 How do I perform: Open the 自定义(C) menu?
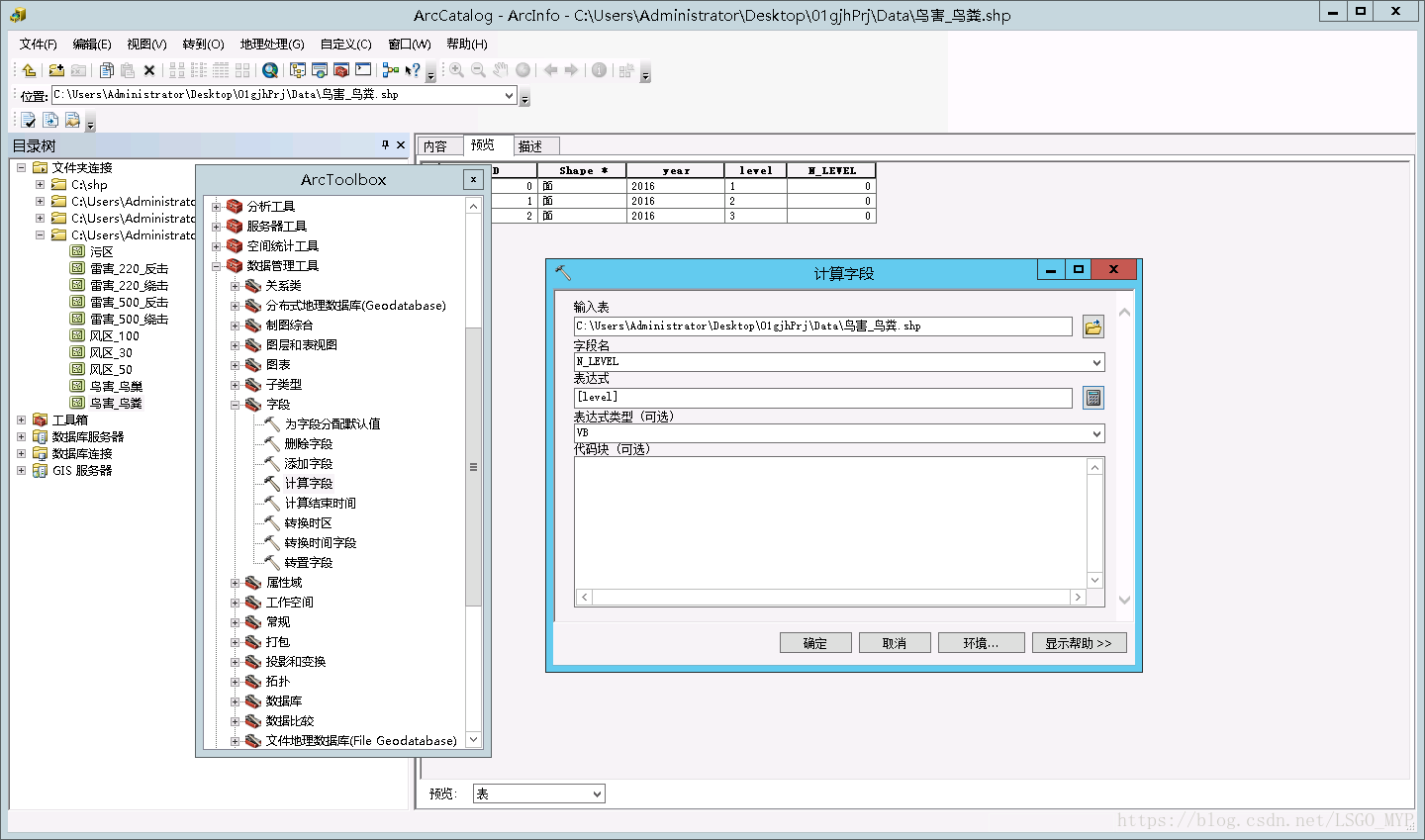pos(345,44)
